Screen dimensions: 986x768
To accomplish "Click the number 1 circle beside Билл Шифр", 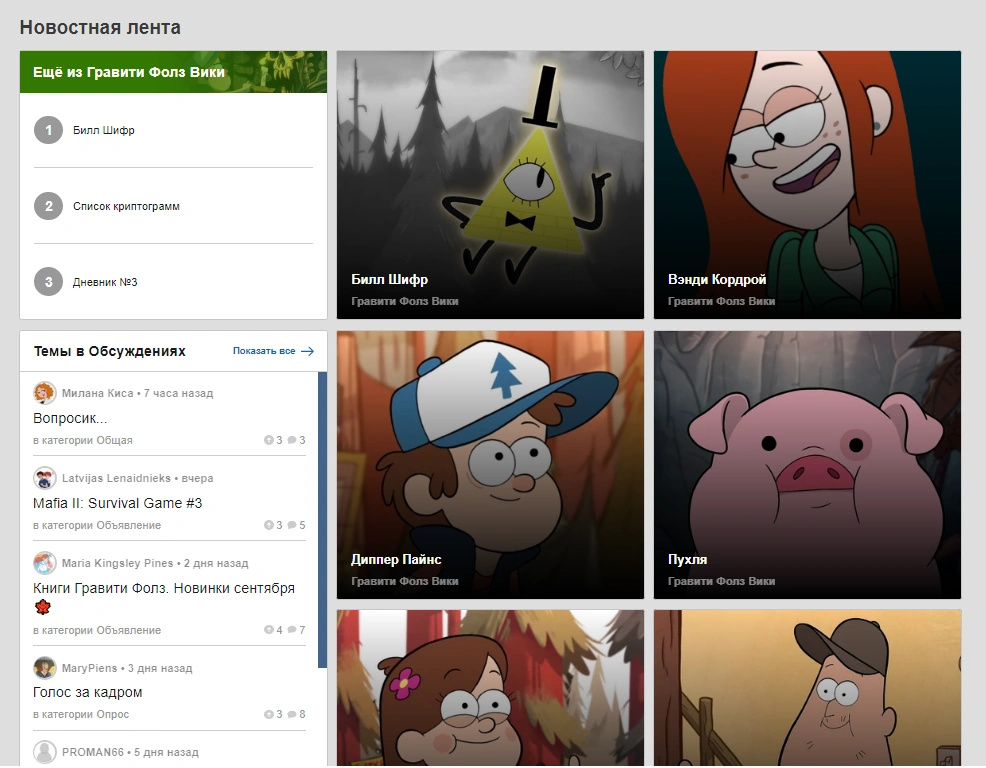I will [x=48, y=130].
